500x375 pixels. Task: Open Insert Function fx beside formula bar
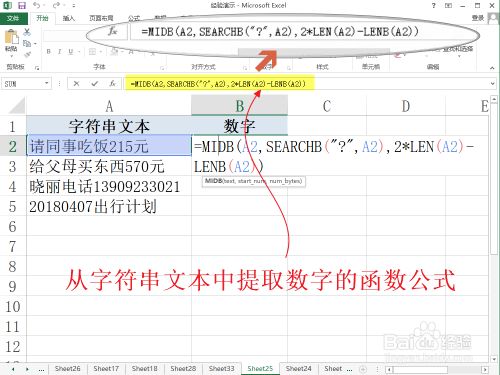coord(113,83)
